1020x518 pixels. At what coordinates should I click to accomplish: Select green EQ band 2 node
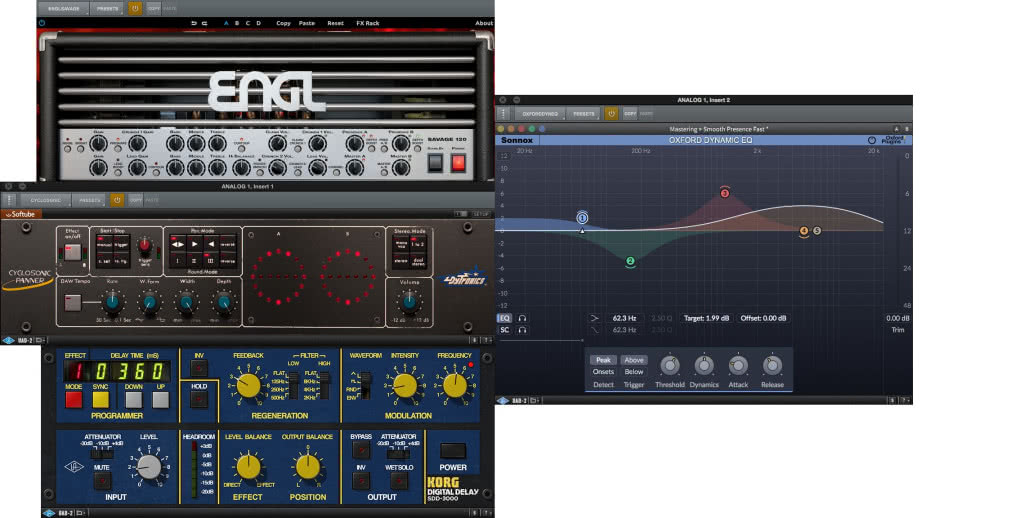(630, 262)
